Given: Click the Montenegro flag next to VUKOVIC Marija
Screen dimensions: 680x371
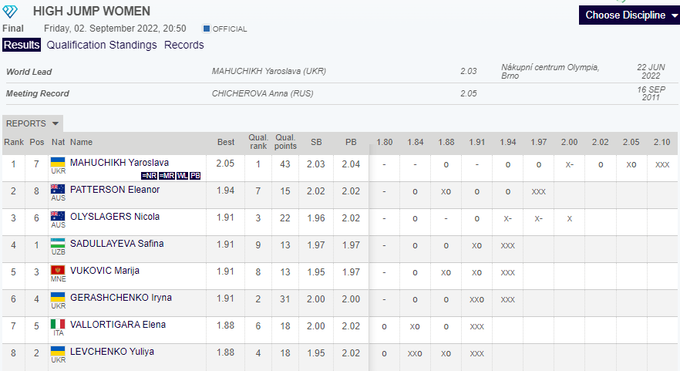Looking at the screenshot, I should click(58, 270).
